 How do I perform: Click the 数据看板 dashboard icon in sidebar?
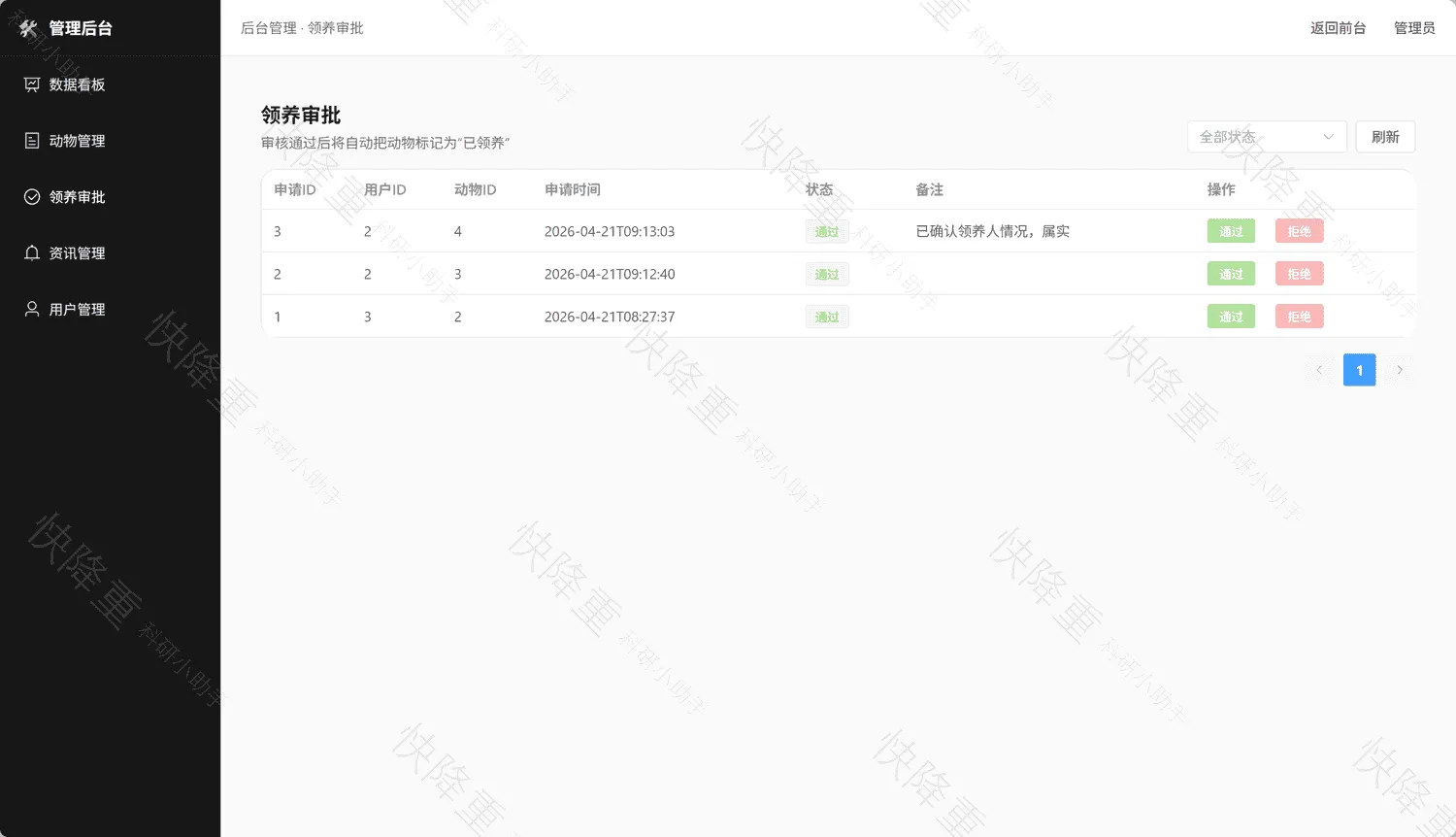[x=32, y=84]
